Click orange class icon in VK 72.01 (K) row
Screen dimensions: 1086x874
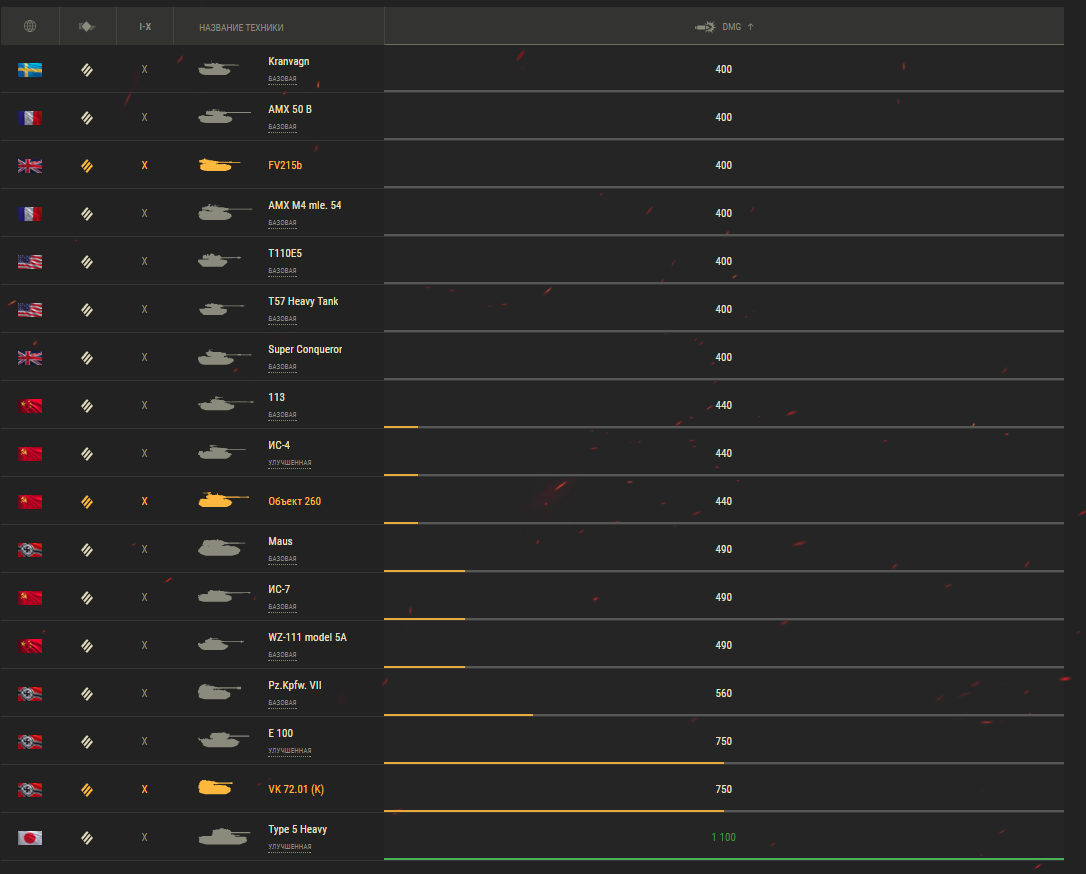coord(87,790)
